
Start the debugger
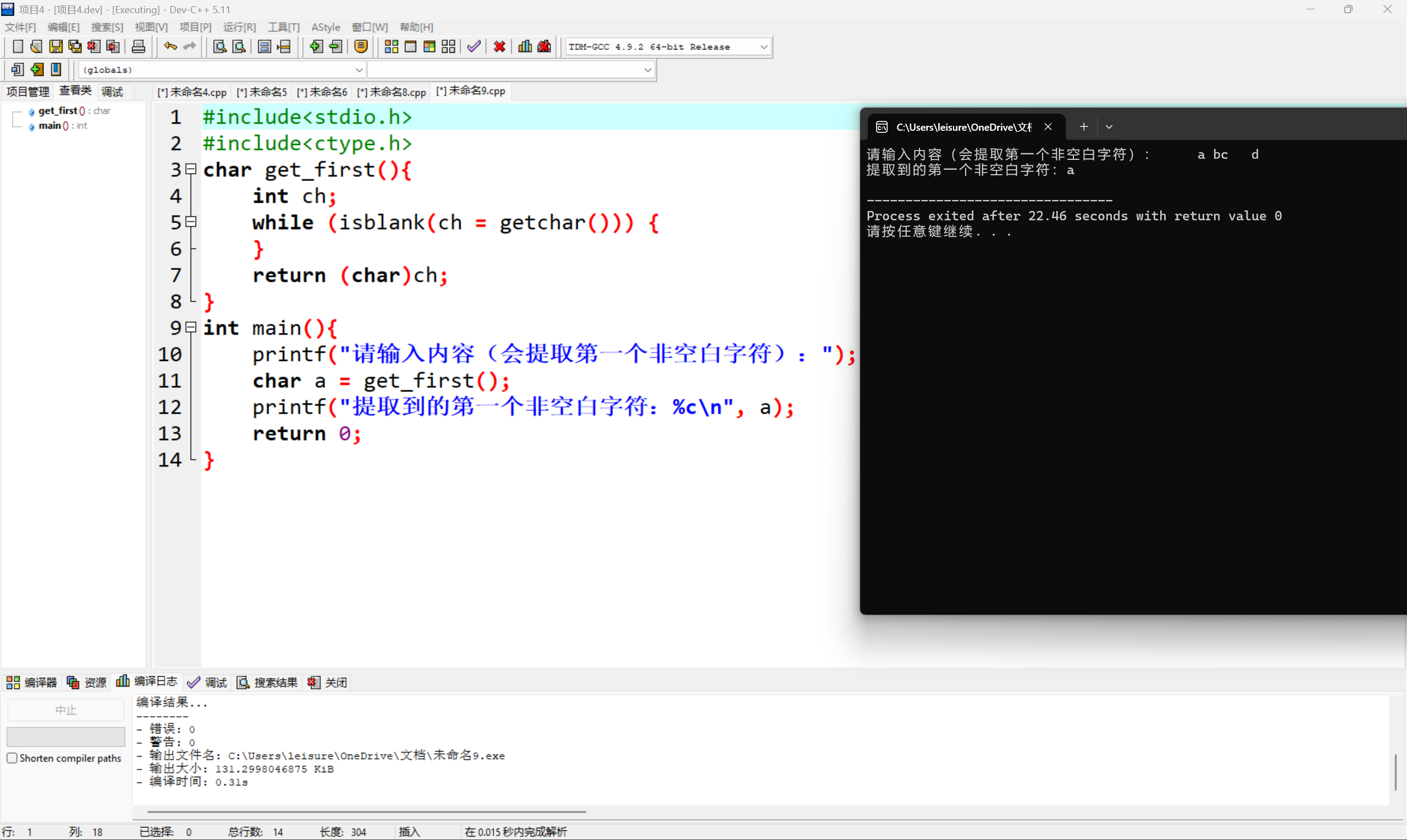474,46
